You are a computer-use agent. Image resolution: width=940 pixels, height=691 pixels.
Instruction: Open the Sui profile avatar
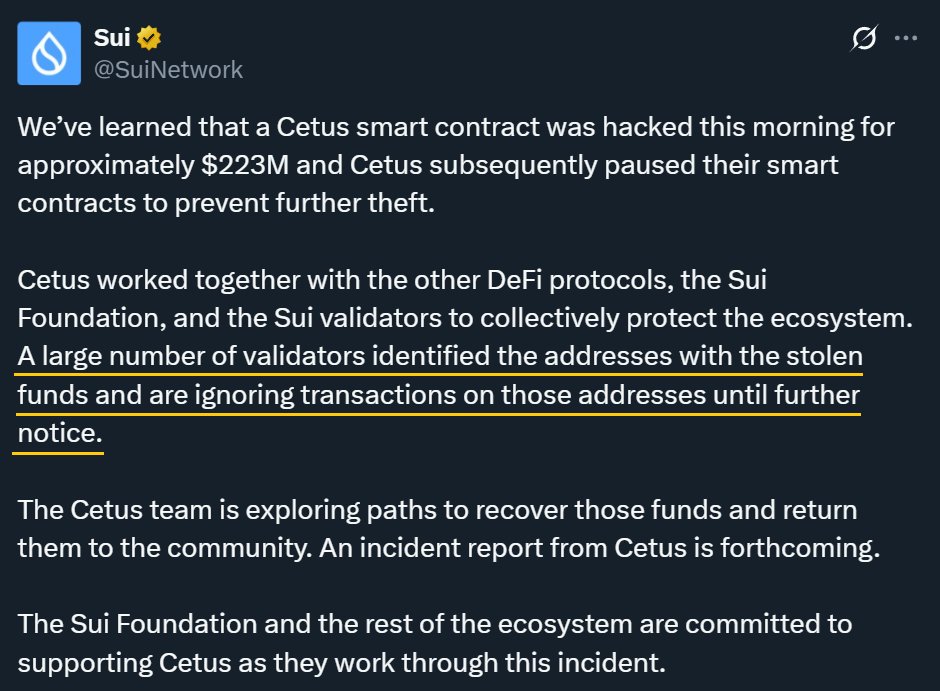(x=49, y=53)
